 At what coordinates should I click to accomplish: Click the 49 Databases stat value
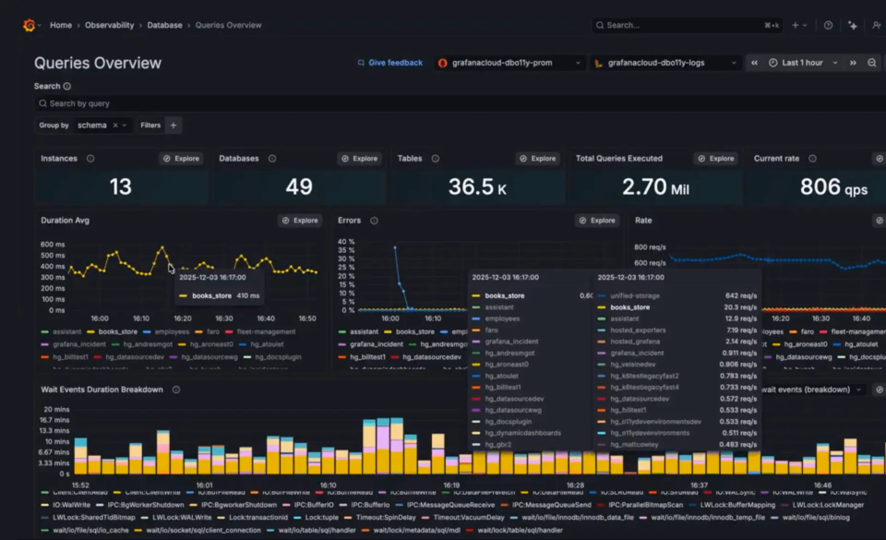click(x=299, y=187)
